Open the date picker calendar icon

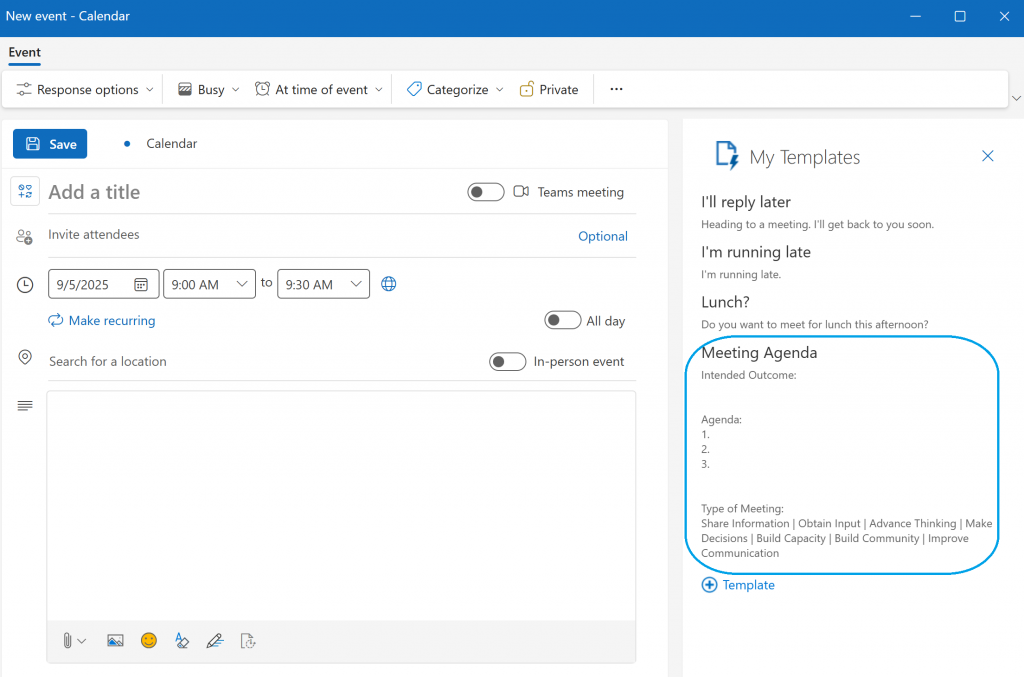[141, 284]
